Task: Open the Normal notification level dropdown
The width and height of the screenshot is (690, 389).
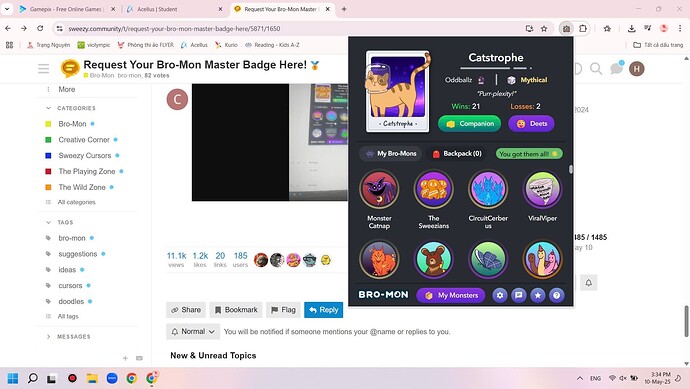Action: [193, 331]
